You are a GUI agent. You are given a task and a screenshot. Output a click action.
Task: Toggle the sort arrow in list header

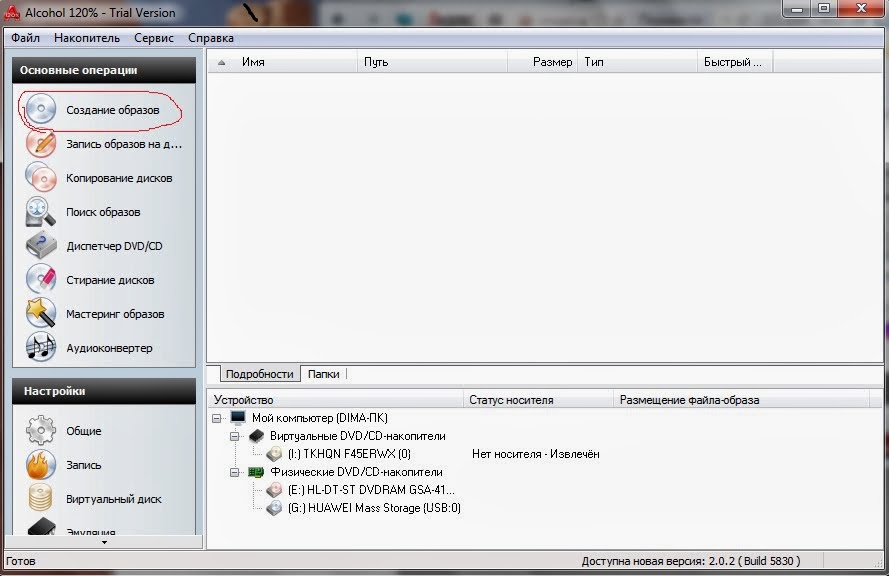[222, 62]
